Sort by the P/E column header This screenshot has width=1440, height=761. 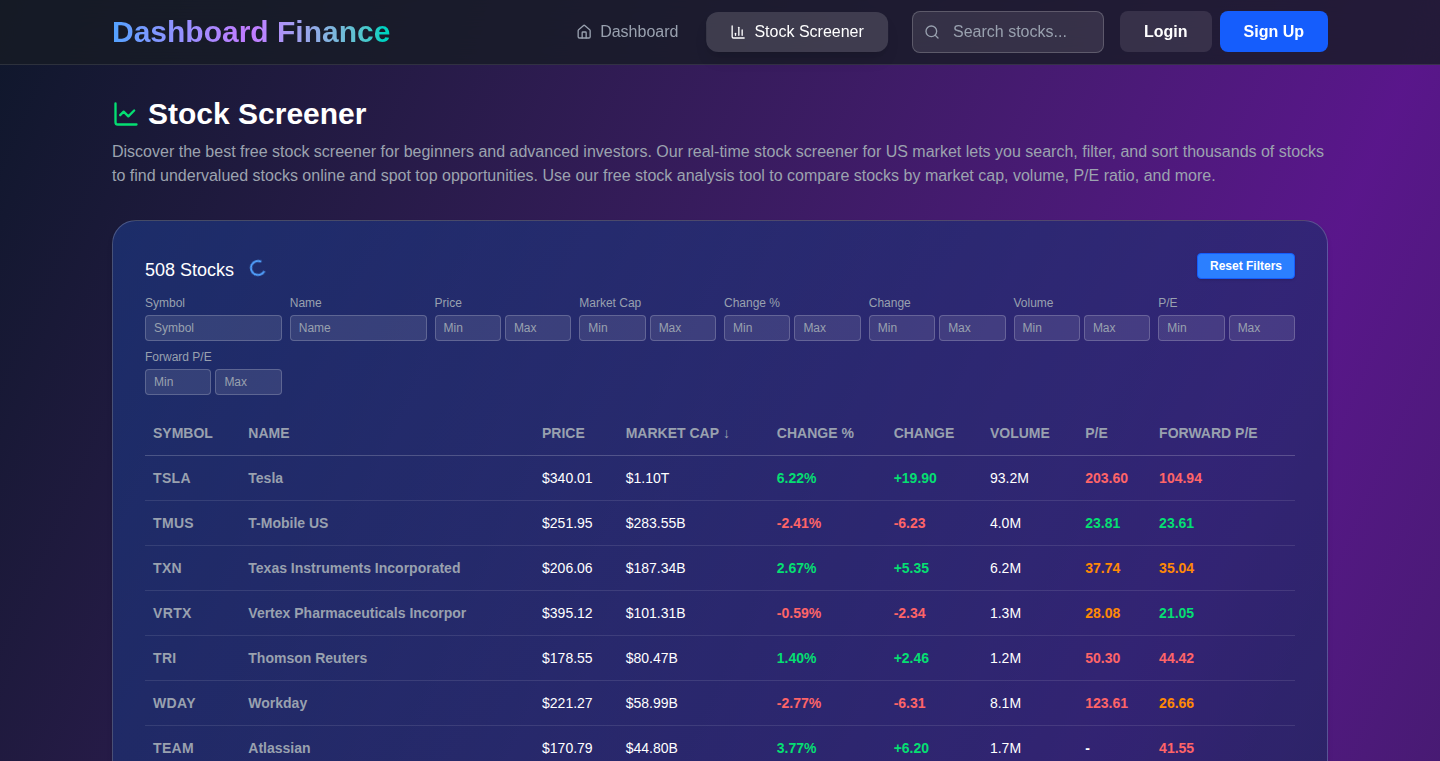[x=1096, y=433]
